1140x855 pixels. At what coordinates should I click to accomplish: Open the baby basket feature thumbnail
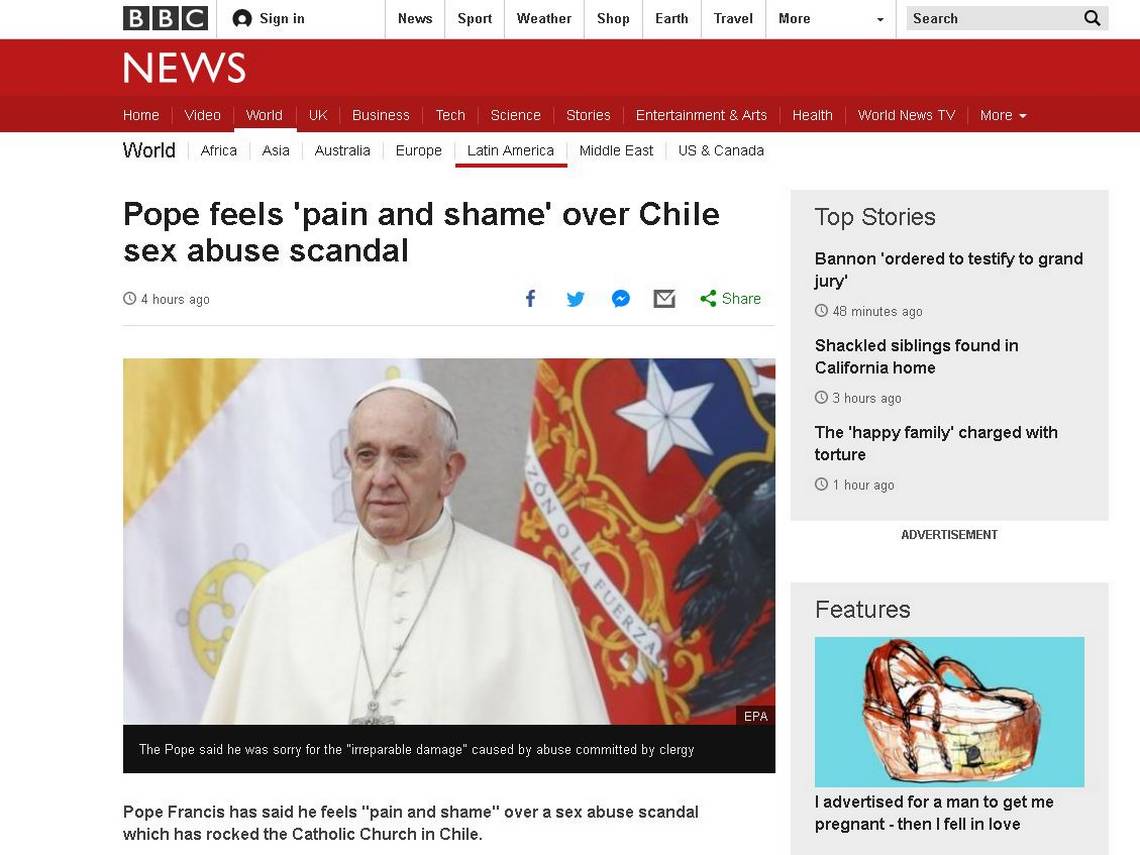(x=949, y=712)
